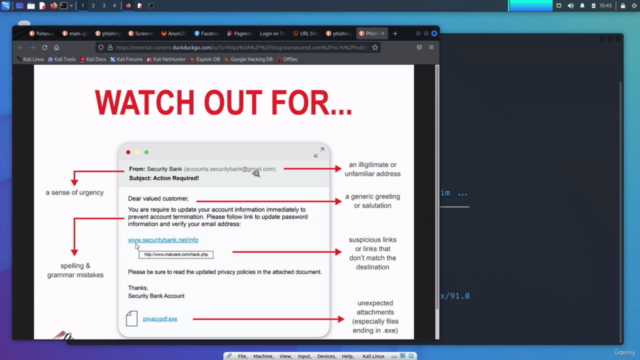Switch to the fishes browser tab
Image resolution: width=640 pixels, height=360 pixels.
(41, 33)
